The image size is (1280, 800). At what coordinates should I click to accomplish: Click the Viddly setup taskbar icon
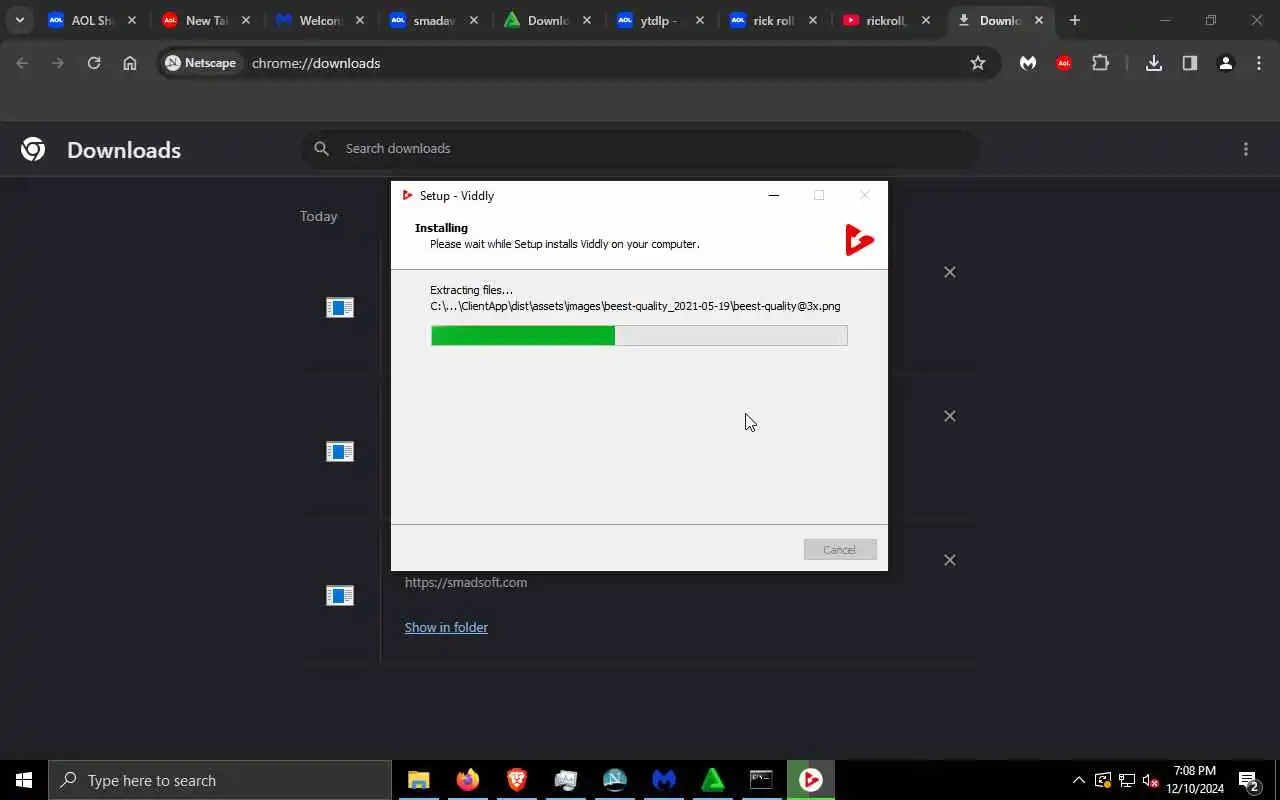click(x=811, y=780)
